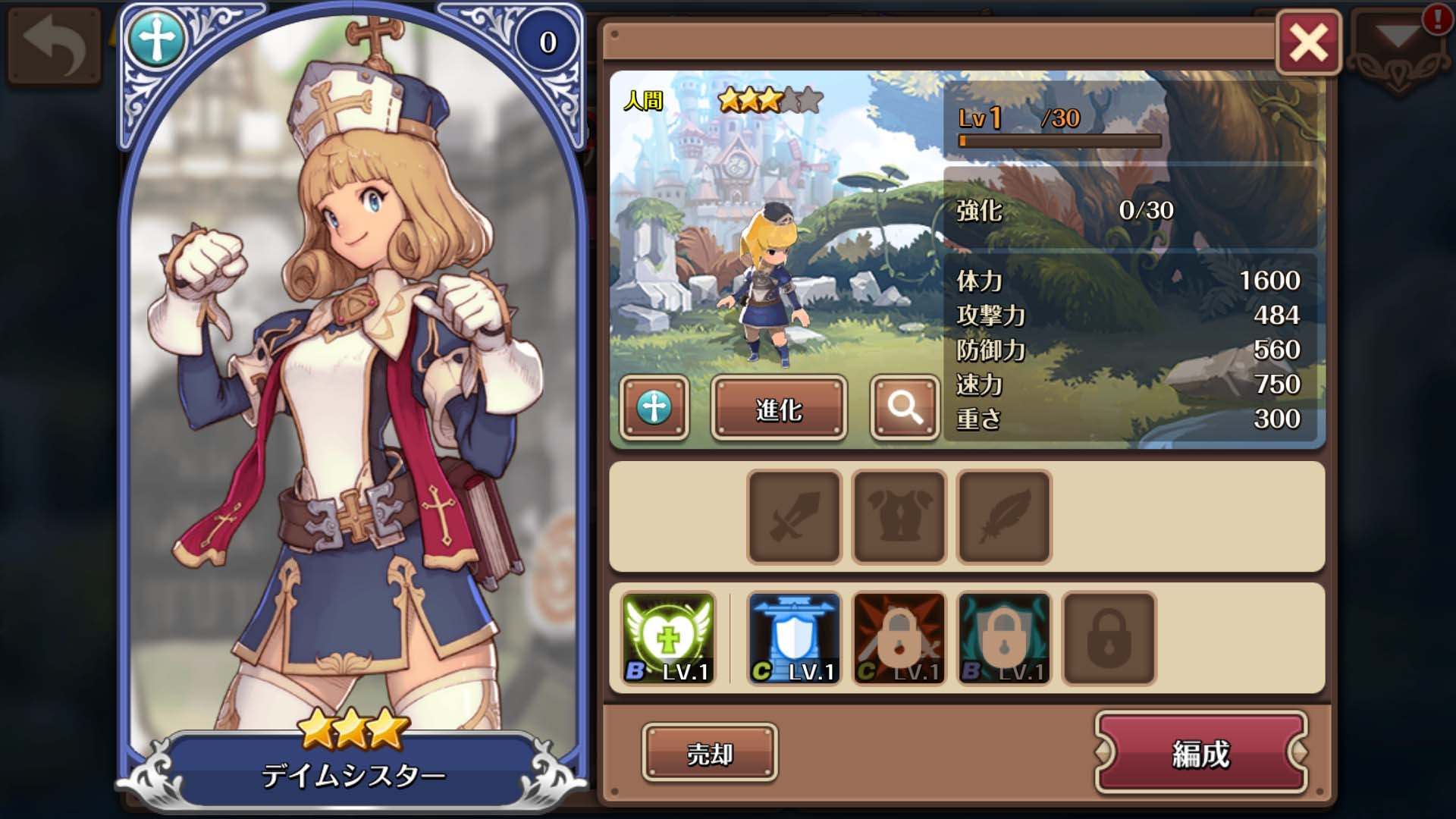The width and height of the screenshot is (1456, 819).
Task: Tap the cross class icon on card
Action: (x=156, y=39)
